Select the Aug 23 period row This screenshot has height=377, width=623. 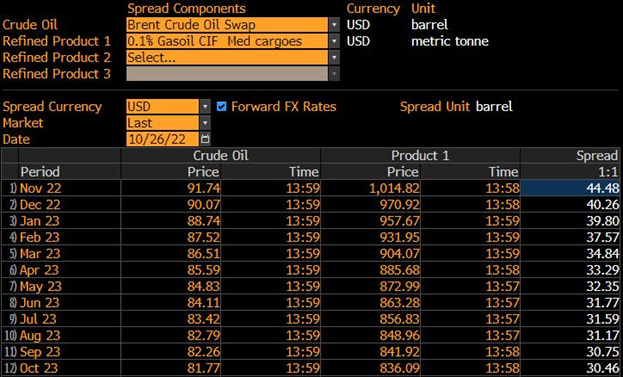(x=310, y=335)
